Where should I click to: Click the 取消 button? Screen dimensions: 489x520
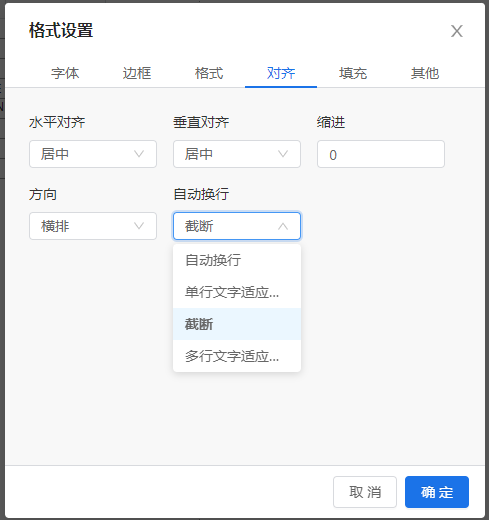click(365, 492)
